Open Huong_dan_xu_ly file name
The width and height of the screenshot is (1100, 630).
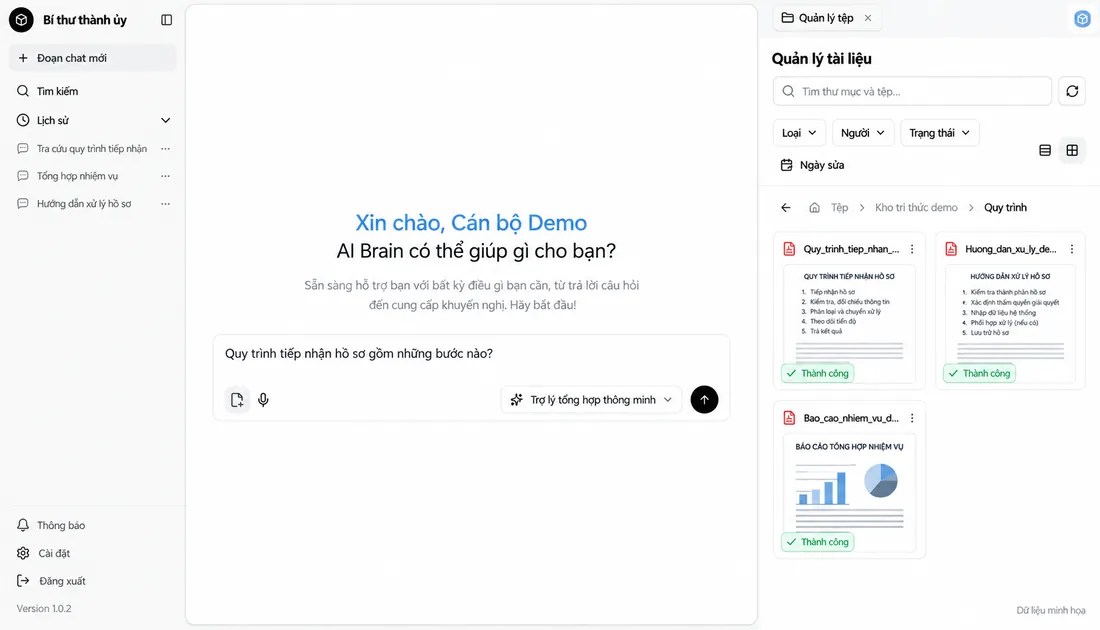tap(1010, 249)
